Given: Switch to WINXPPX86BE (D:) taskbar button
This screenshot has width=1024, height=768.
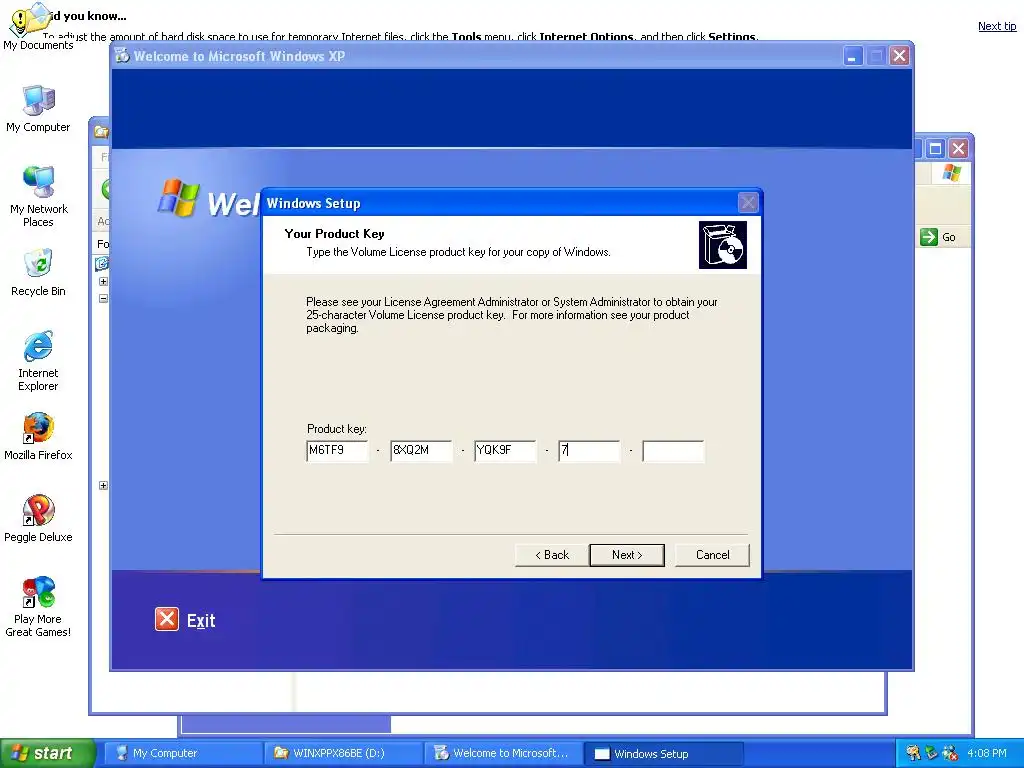Looking at the screenshot, I should [342, 753].
